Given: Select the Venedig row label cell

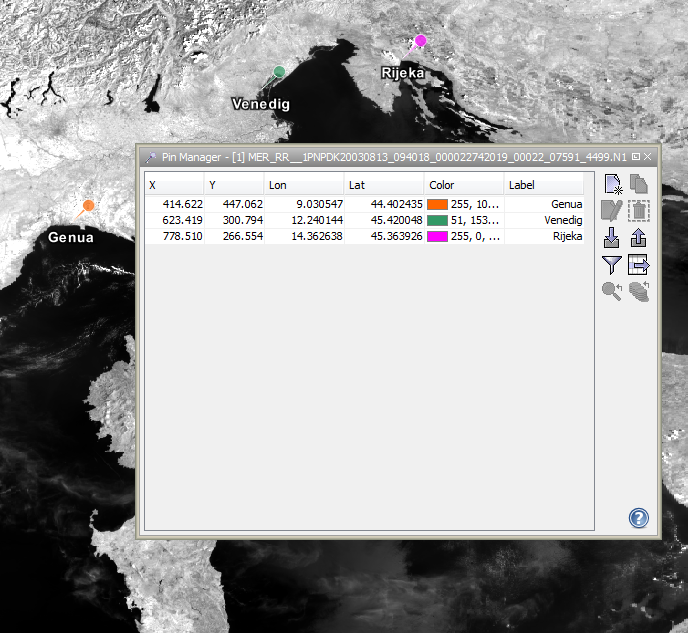Looking at the screenshot, I should coord(543,220).
